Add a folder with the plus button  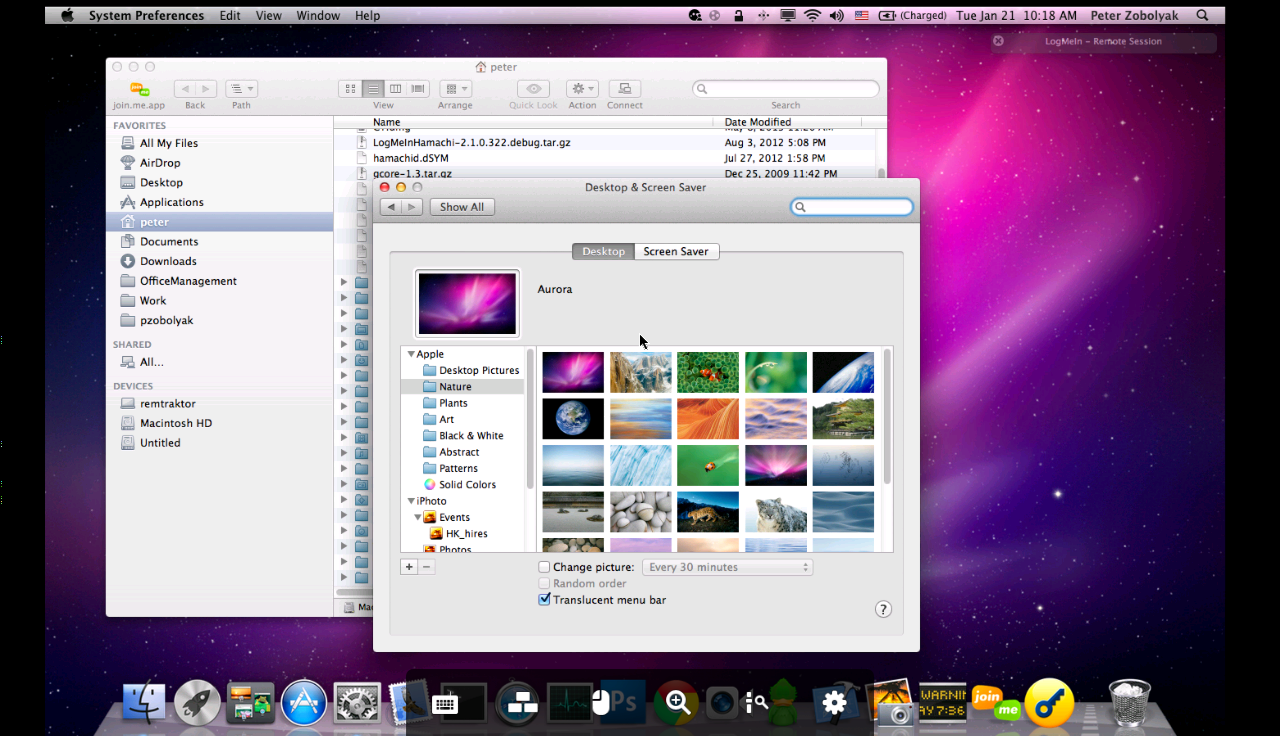point(409,567)
